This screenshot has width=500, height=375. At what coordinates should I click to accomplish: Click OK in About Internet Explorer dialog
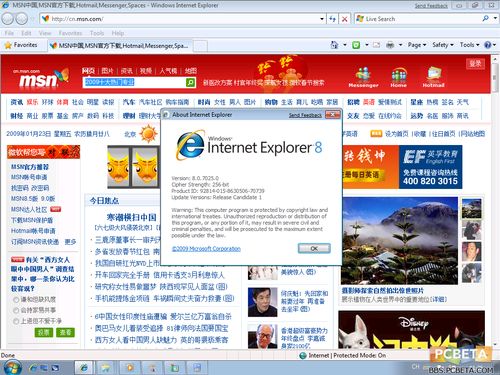314,248
